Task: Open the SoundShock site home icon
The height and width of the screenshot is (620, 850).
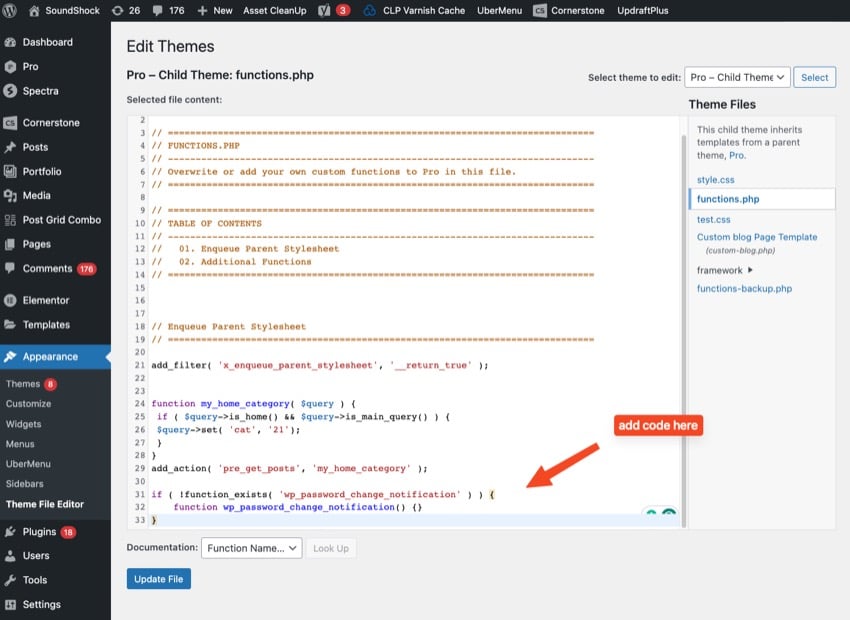Action: point(35,10)
